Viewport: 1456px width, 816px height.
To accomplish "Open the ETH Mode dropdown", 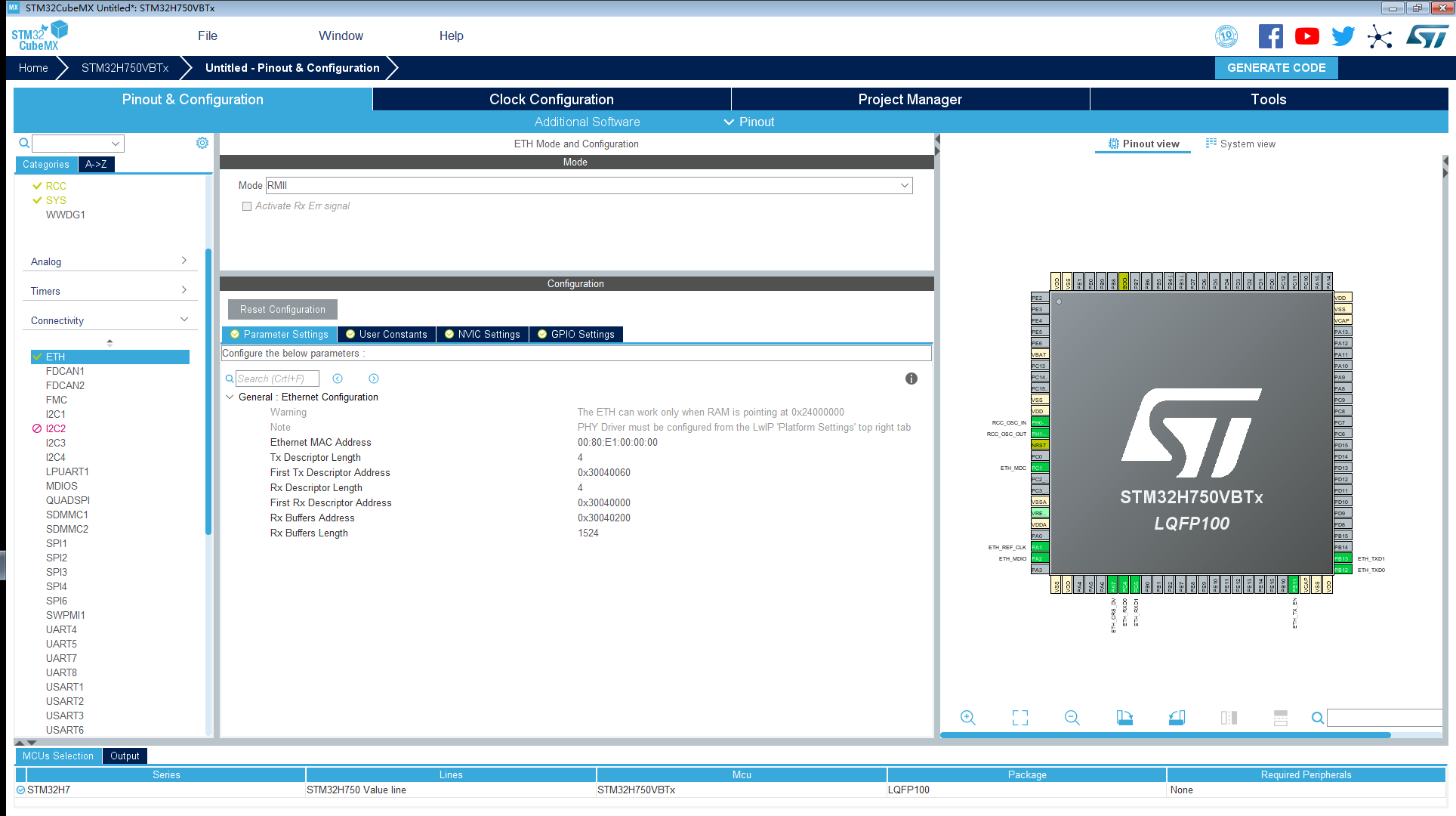I will click(x=904, y=185).
